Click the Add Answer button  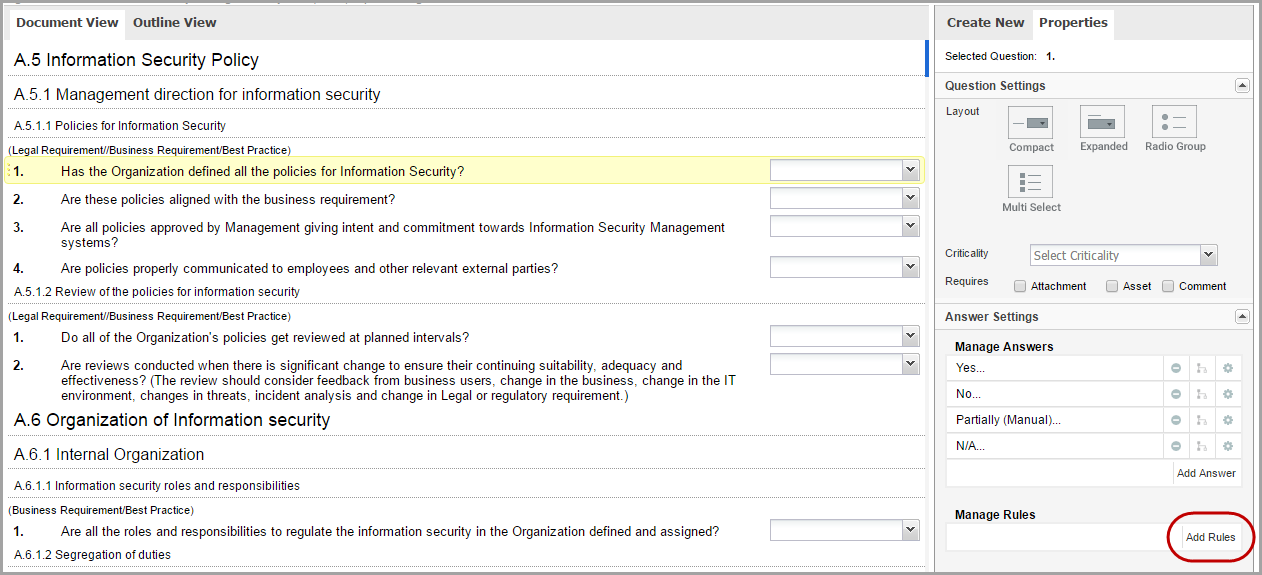pos(1206,473)
